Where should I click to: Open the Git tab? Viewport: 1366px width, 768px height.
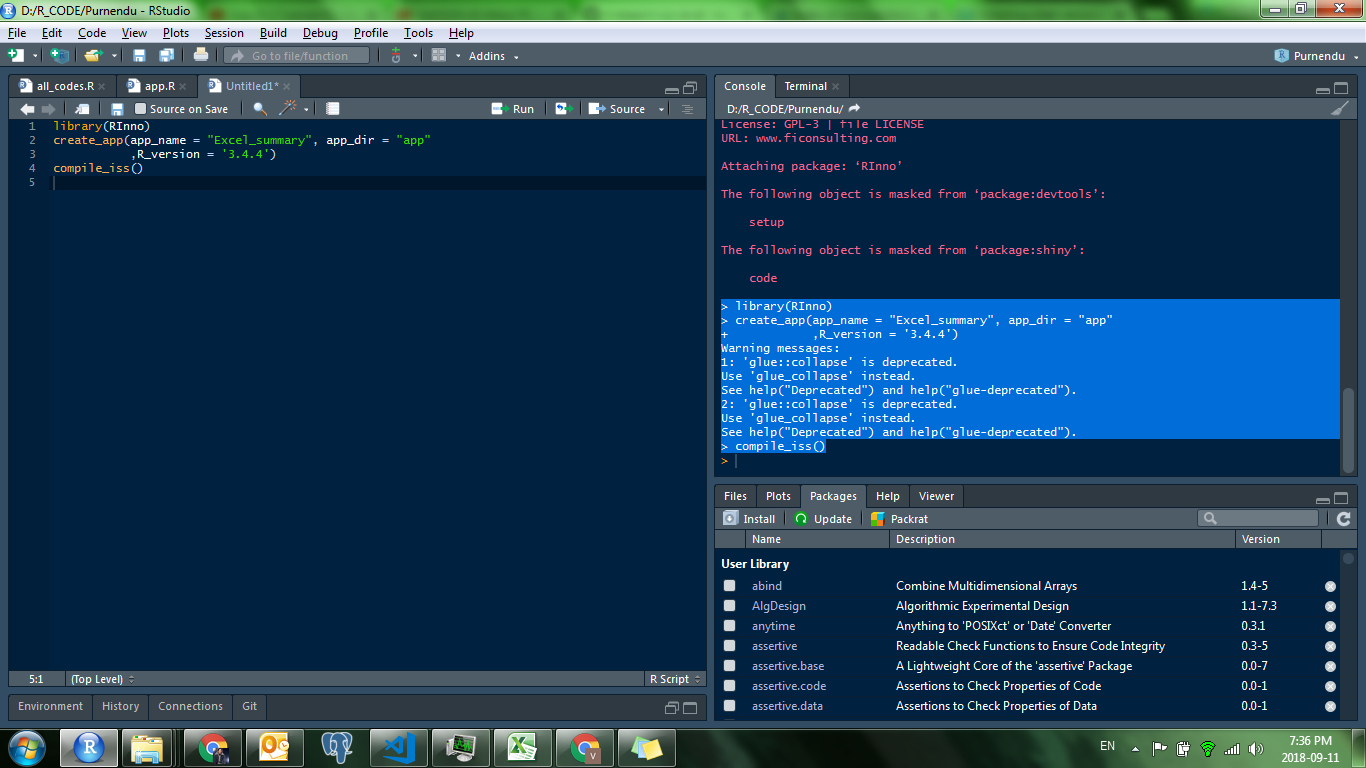click(x=249, y=706)
